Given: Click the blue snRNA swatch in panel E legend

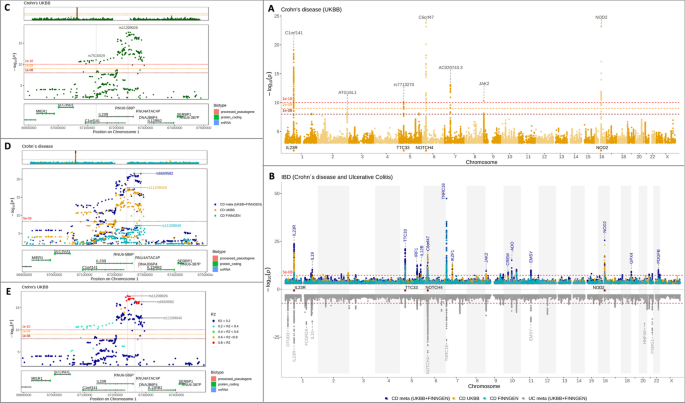Looking at the screenshot, I should click(x=214, y=389).
